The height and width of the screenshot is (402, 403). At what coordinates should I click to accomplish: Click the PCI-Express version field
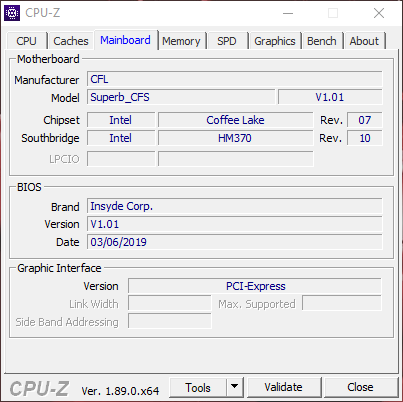point(255,286)
